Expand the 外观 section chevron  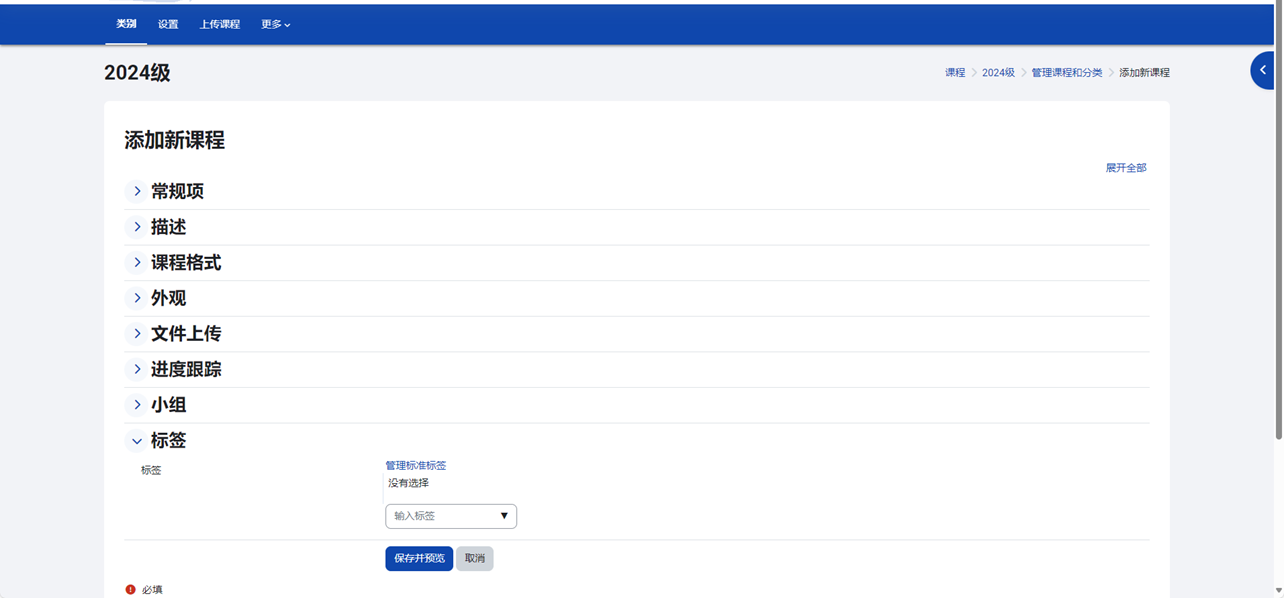tap(137, 298)
